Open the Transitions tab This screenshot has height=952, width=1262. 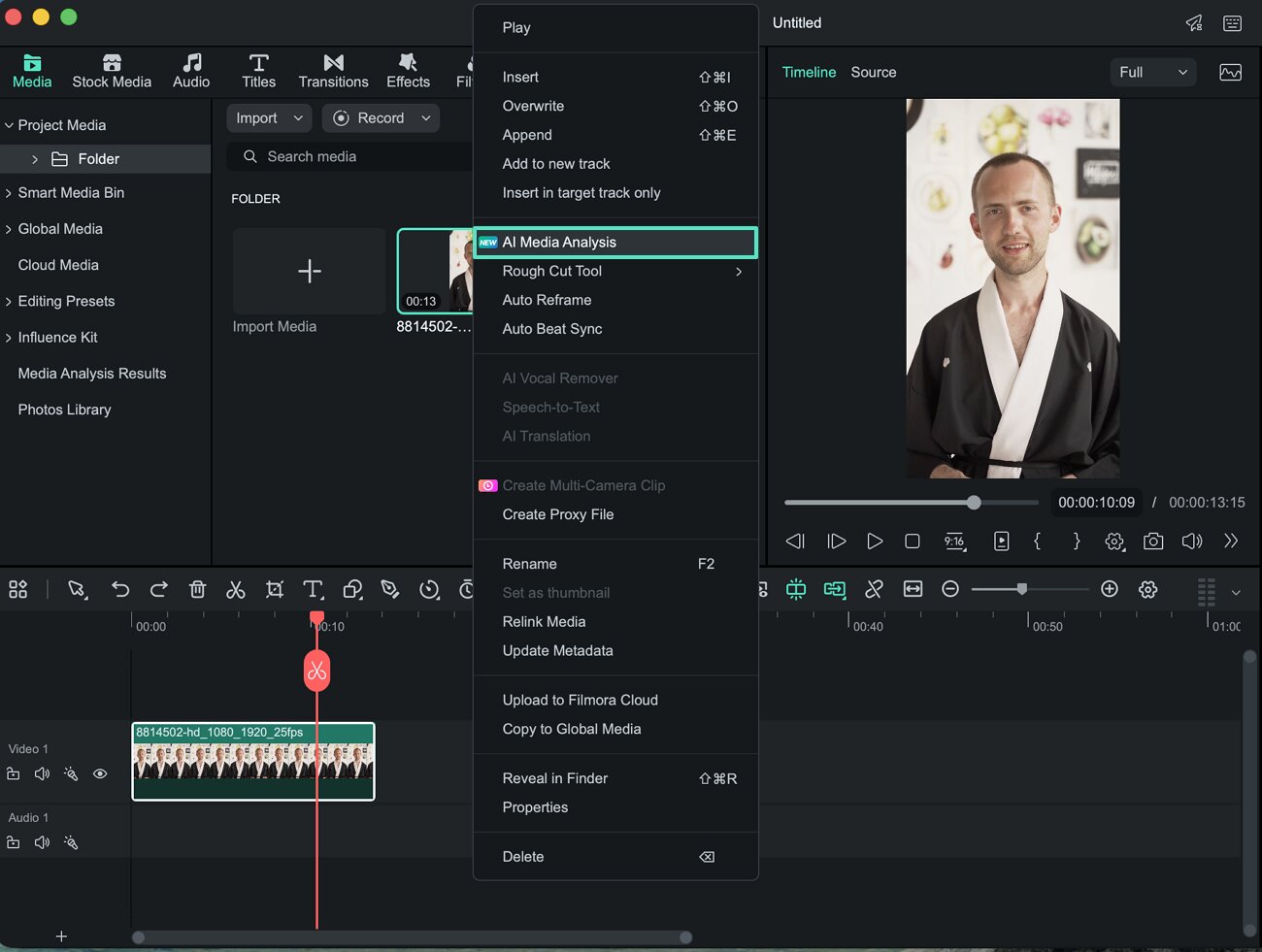click(333, 71)
